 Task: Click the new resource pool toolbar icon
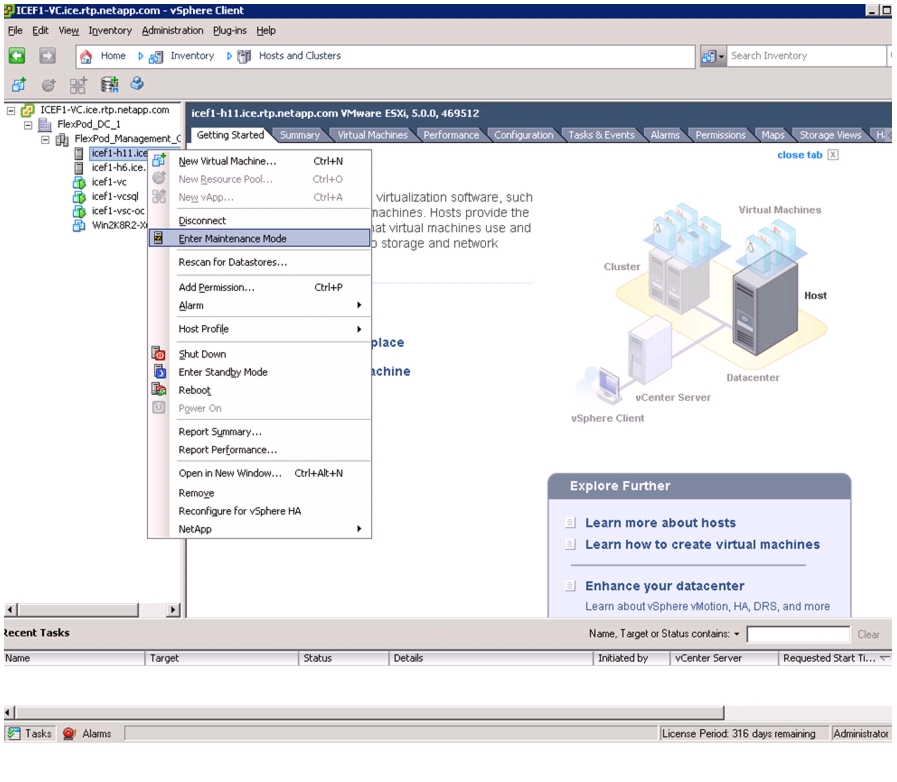pyautogui.click(x=49, y=86)
